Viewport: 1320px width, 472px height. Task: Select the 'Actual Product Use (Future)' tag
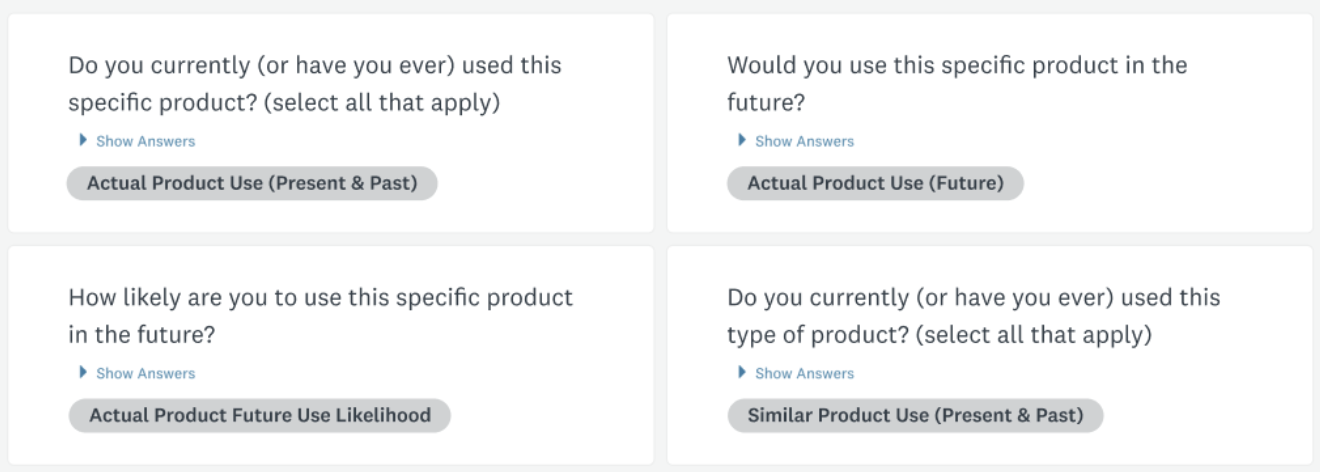click(875, 184)
